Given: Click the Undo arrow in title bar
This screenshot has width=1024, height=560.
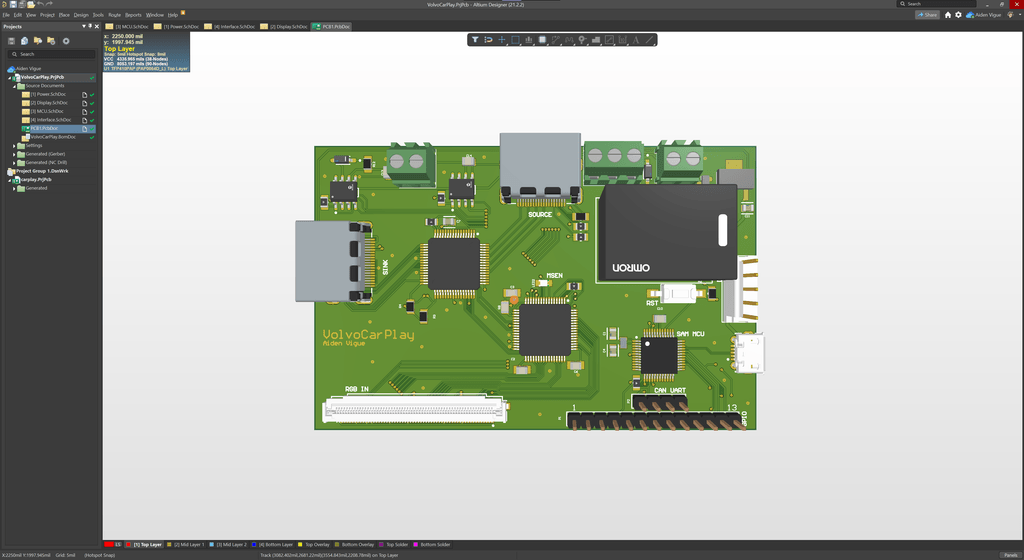Looking at the screenshot, I should pos(40,4).
